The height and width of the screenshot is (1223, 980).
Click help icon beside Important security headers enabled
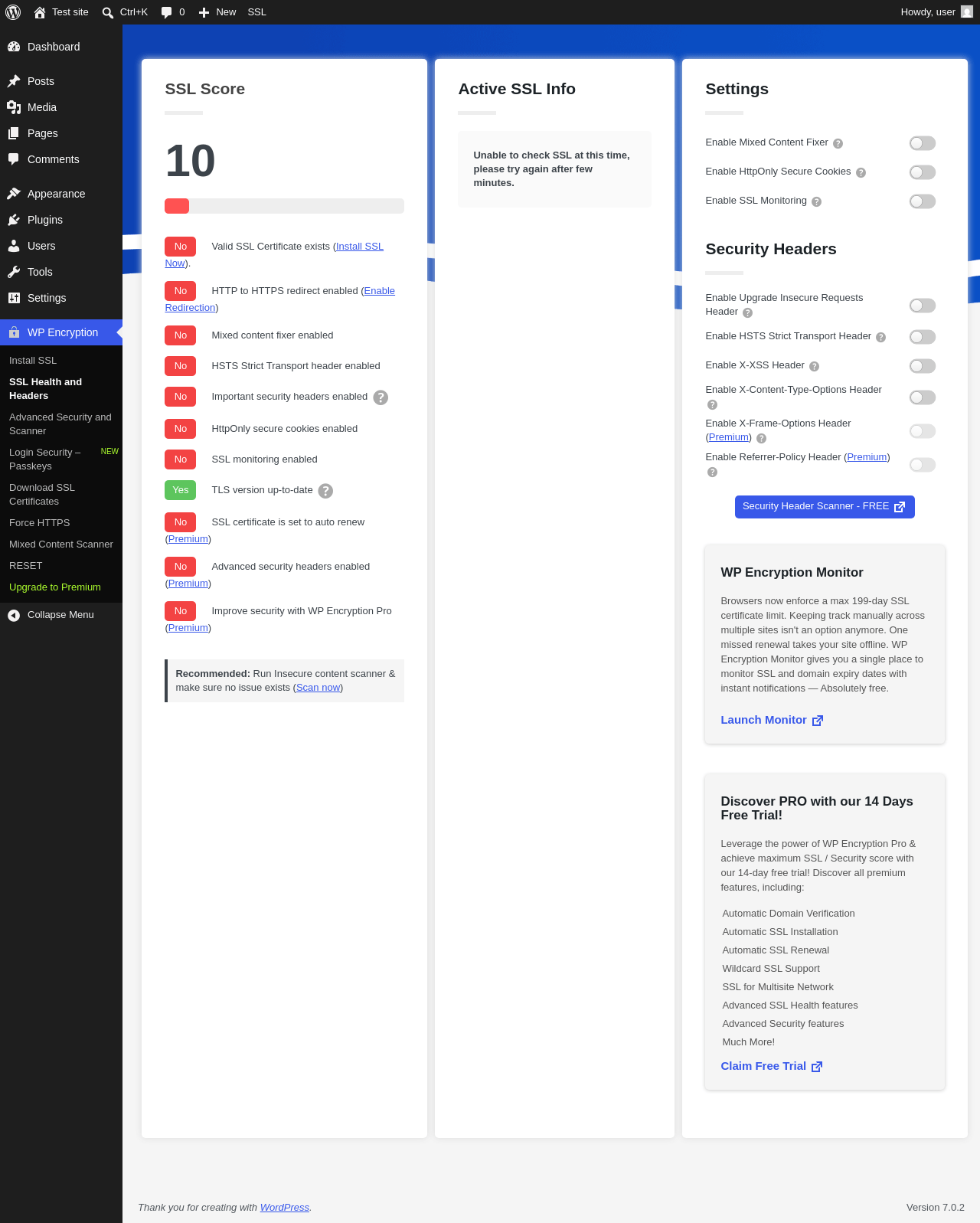coord(381,397)
